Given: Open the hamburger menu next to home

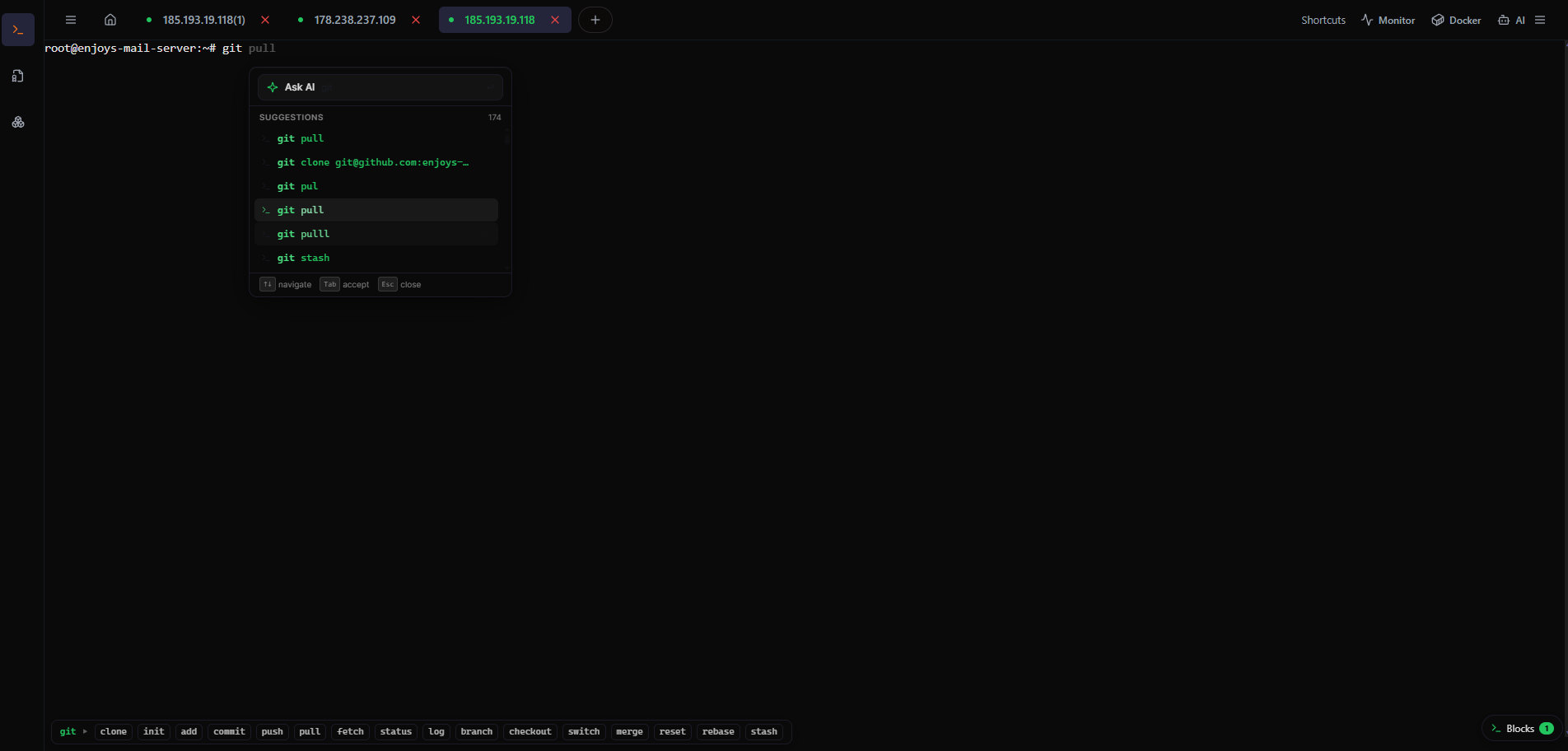Looking at the screenshot, I should tap(71, 20).
